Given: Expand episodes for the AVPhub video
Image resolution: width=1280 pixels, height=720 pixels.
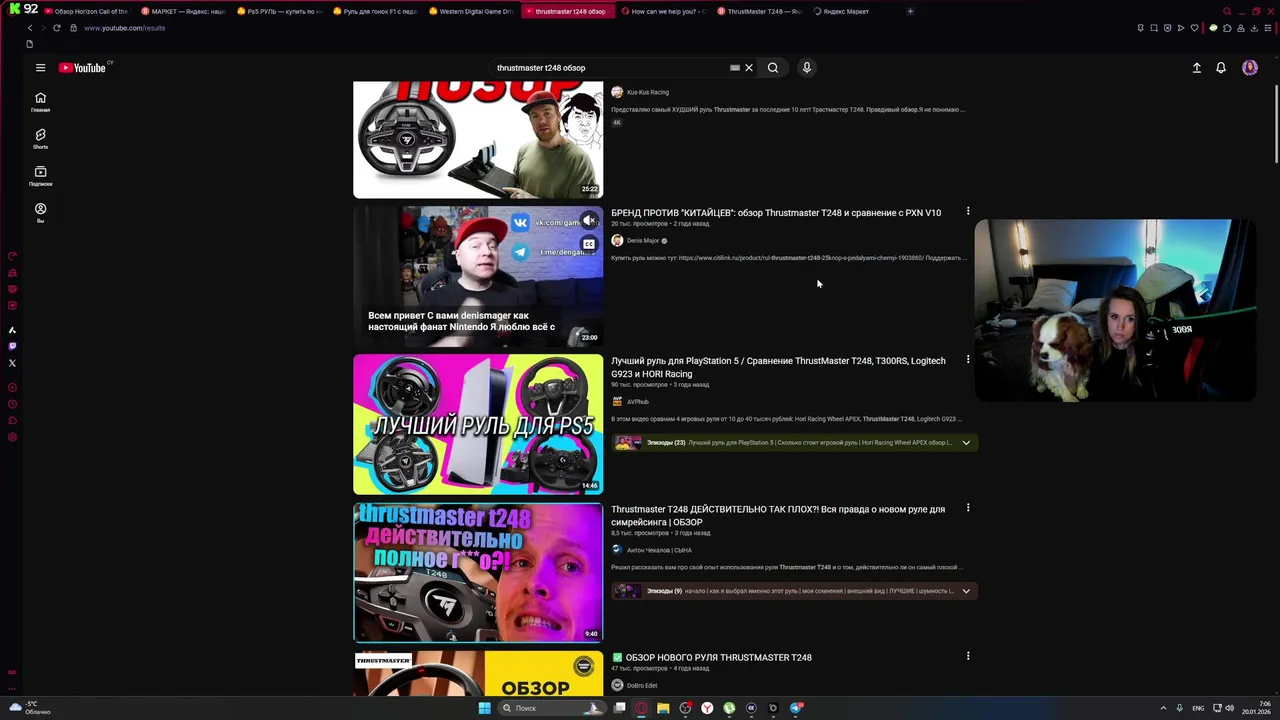Looking at the screenshot, I should (x=966, y=443).
